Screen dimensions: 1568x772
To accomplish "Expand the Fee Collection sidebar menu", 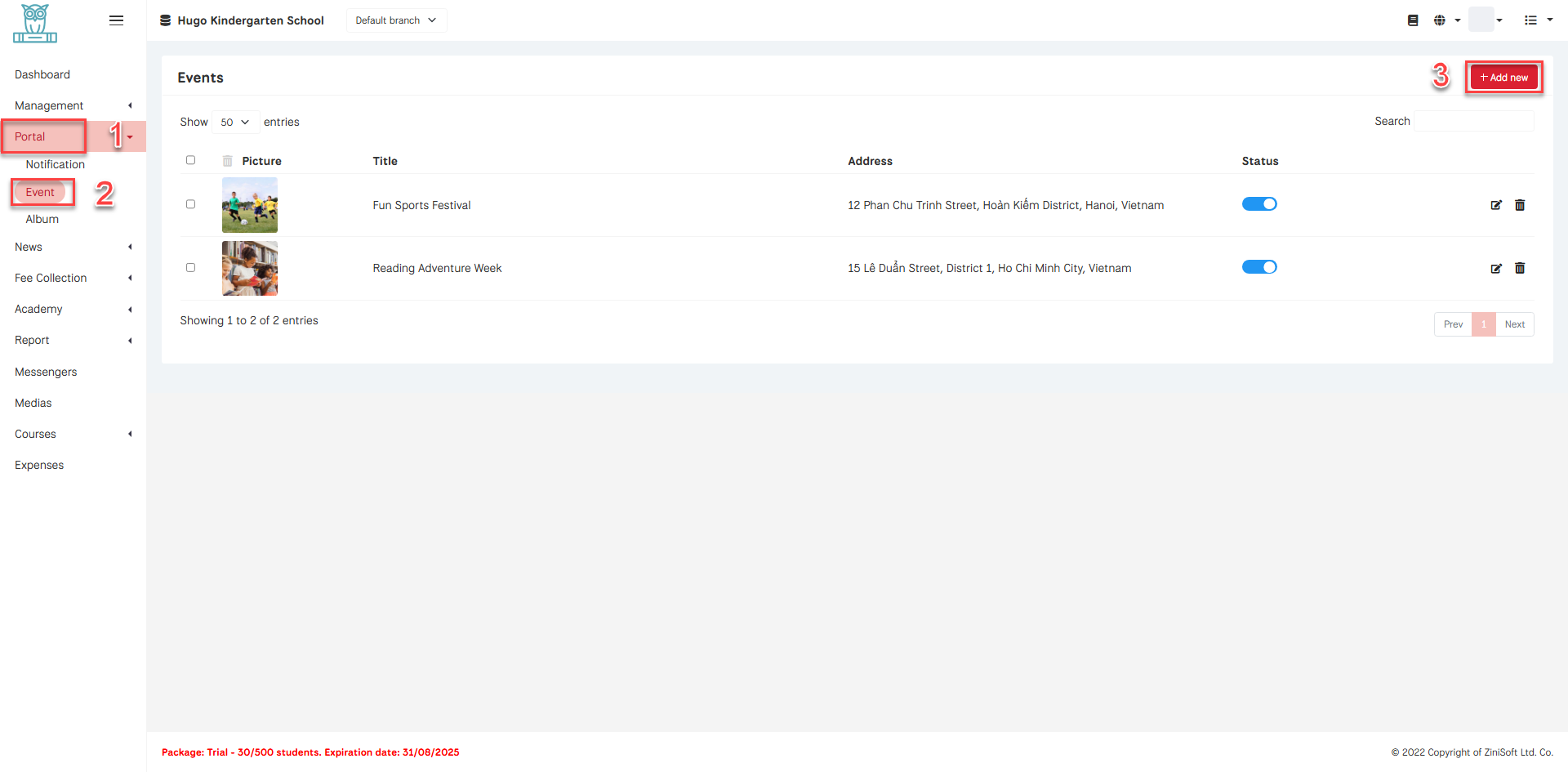I will 51,278.
